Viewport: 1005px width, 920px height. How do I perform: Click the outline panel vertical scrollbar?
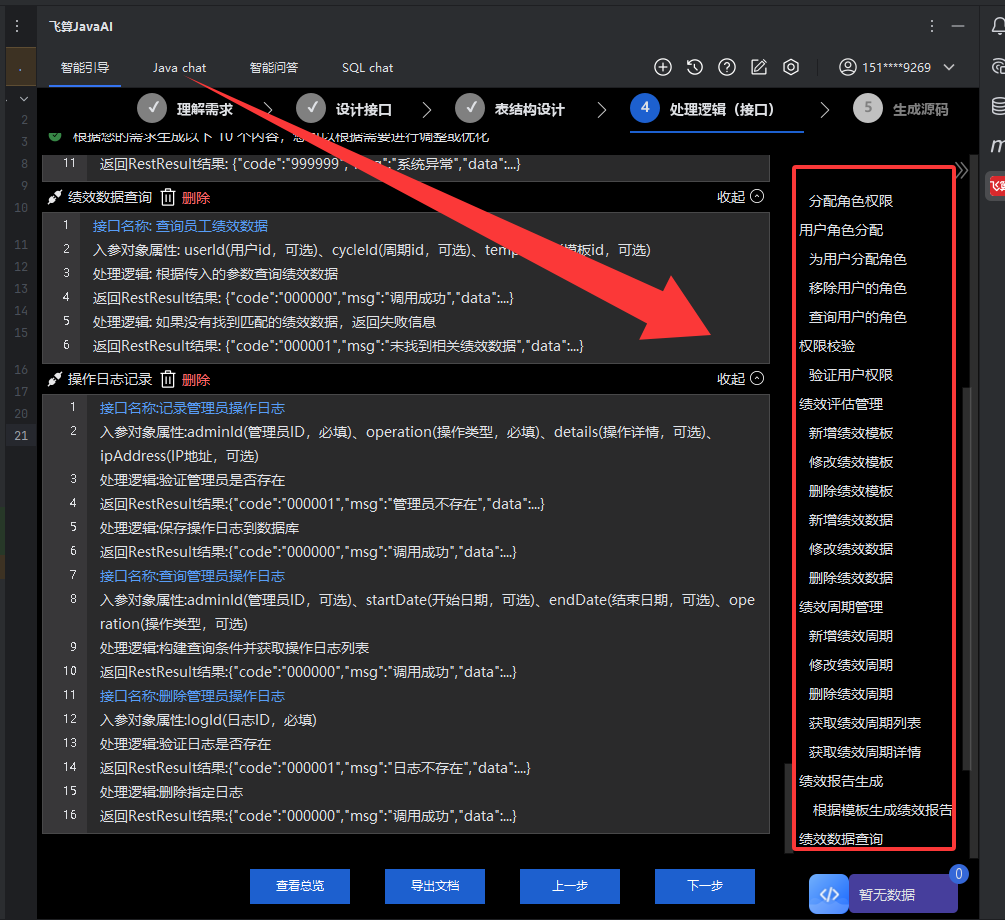click(x=967, y=577)
